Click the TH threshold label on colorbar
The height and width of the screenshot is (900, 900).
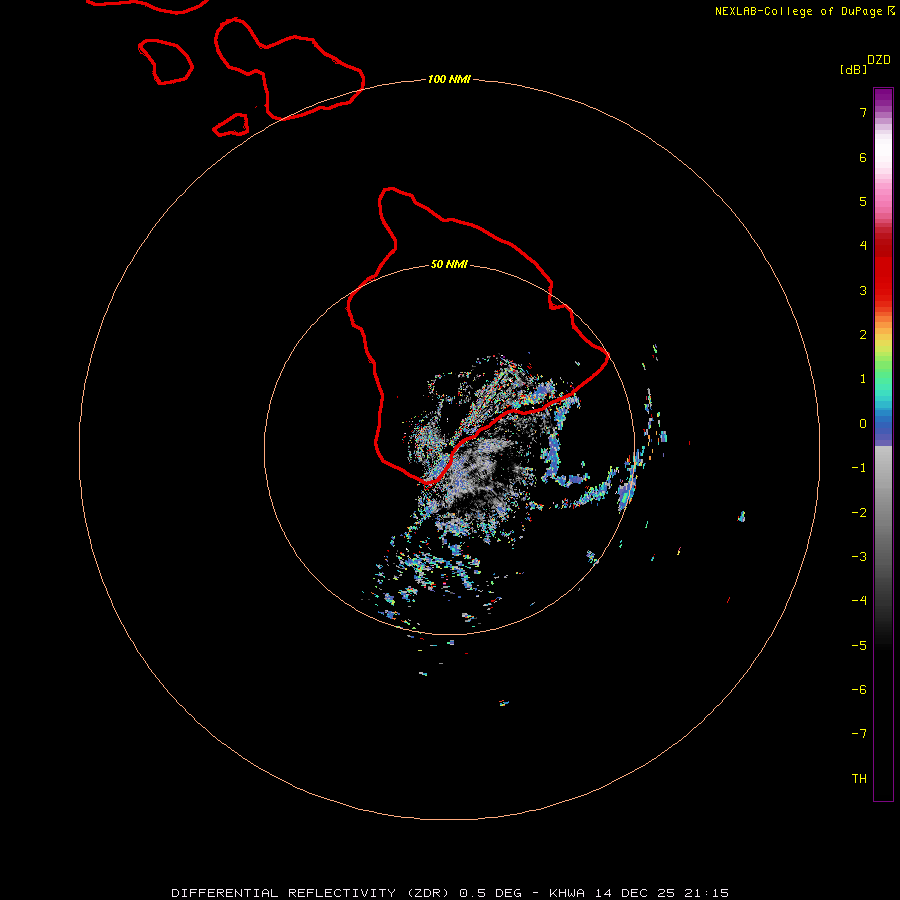point(859,779)
